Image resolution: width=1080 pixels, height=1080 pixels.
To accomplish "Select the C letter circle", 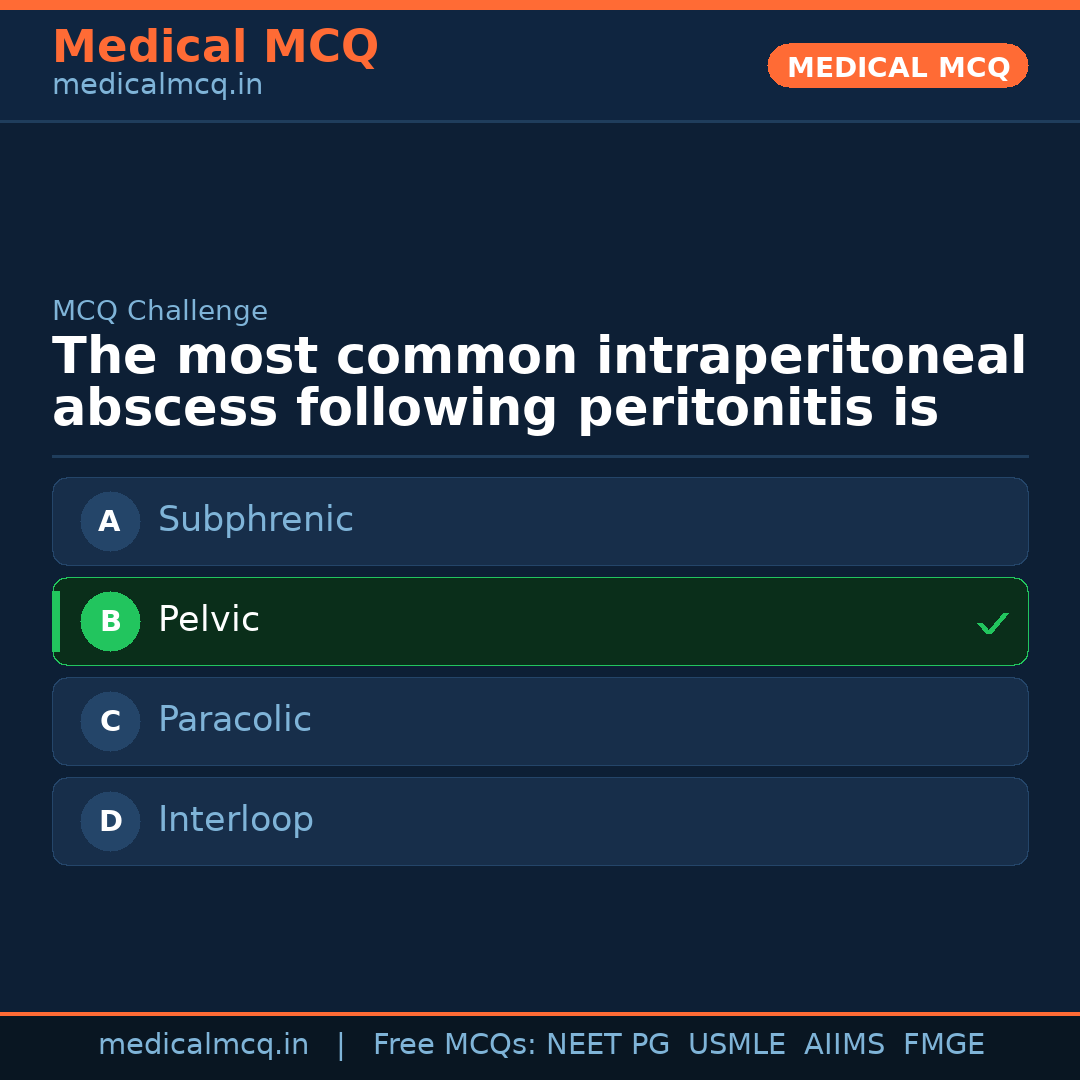I will [110, 721].
